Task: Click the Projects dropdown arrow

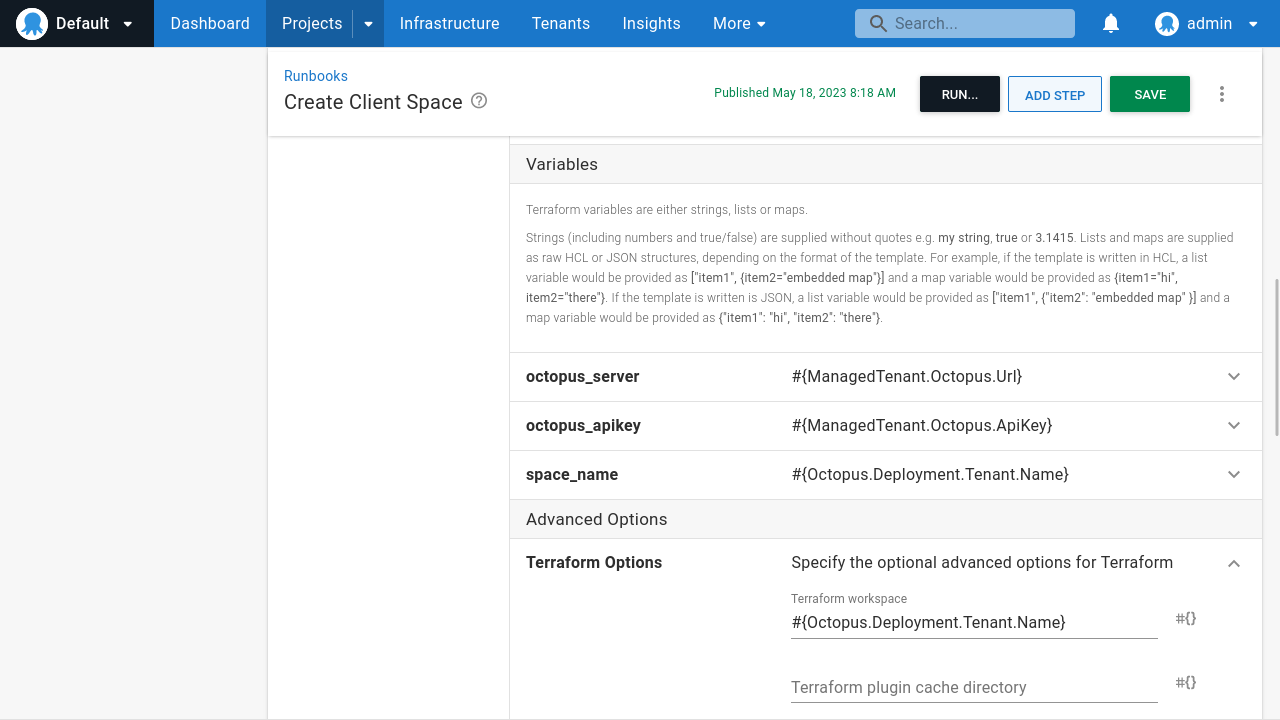Action: coord(368,23)
